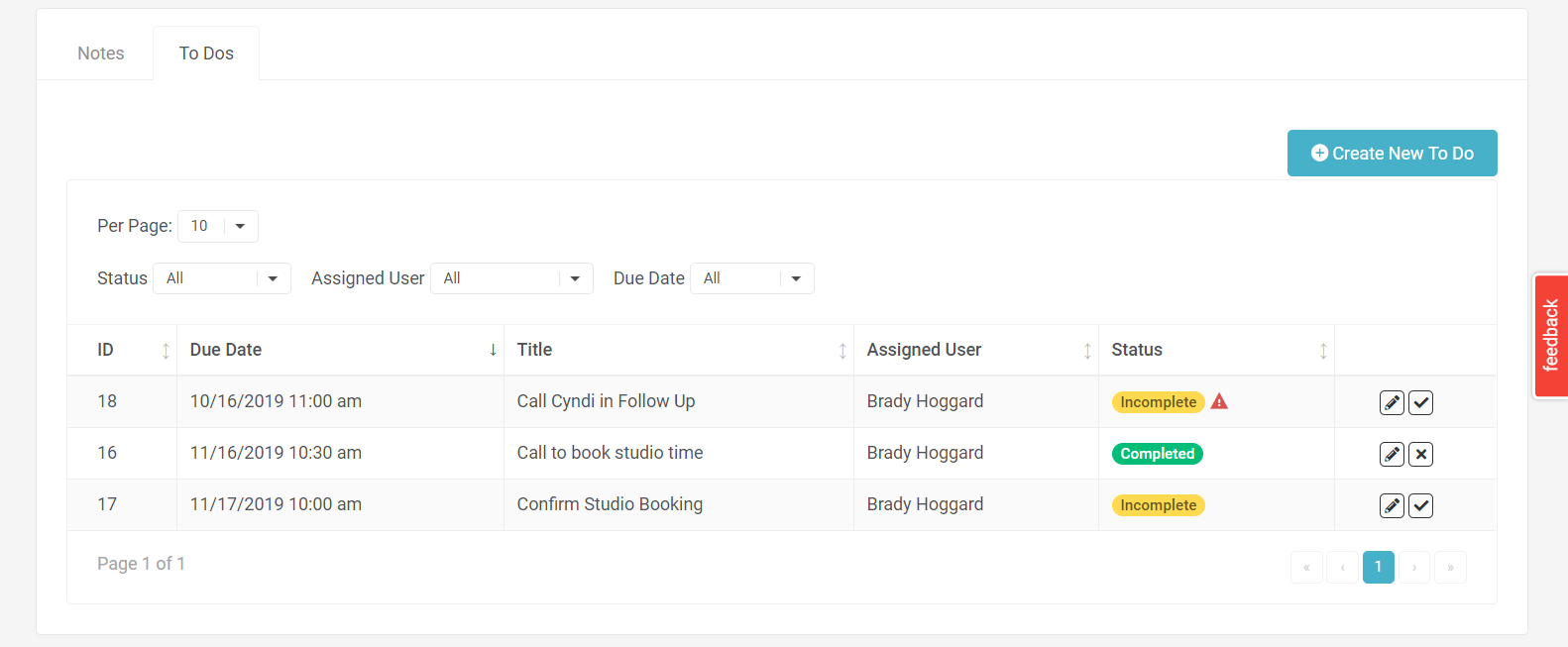This screenshot has height=647, width=1568.
Task: Click the Incomplete badge for Confirm Studio Booking
Action: (x=1158, y=505)
